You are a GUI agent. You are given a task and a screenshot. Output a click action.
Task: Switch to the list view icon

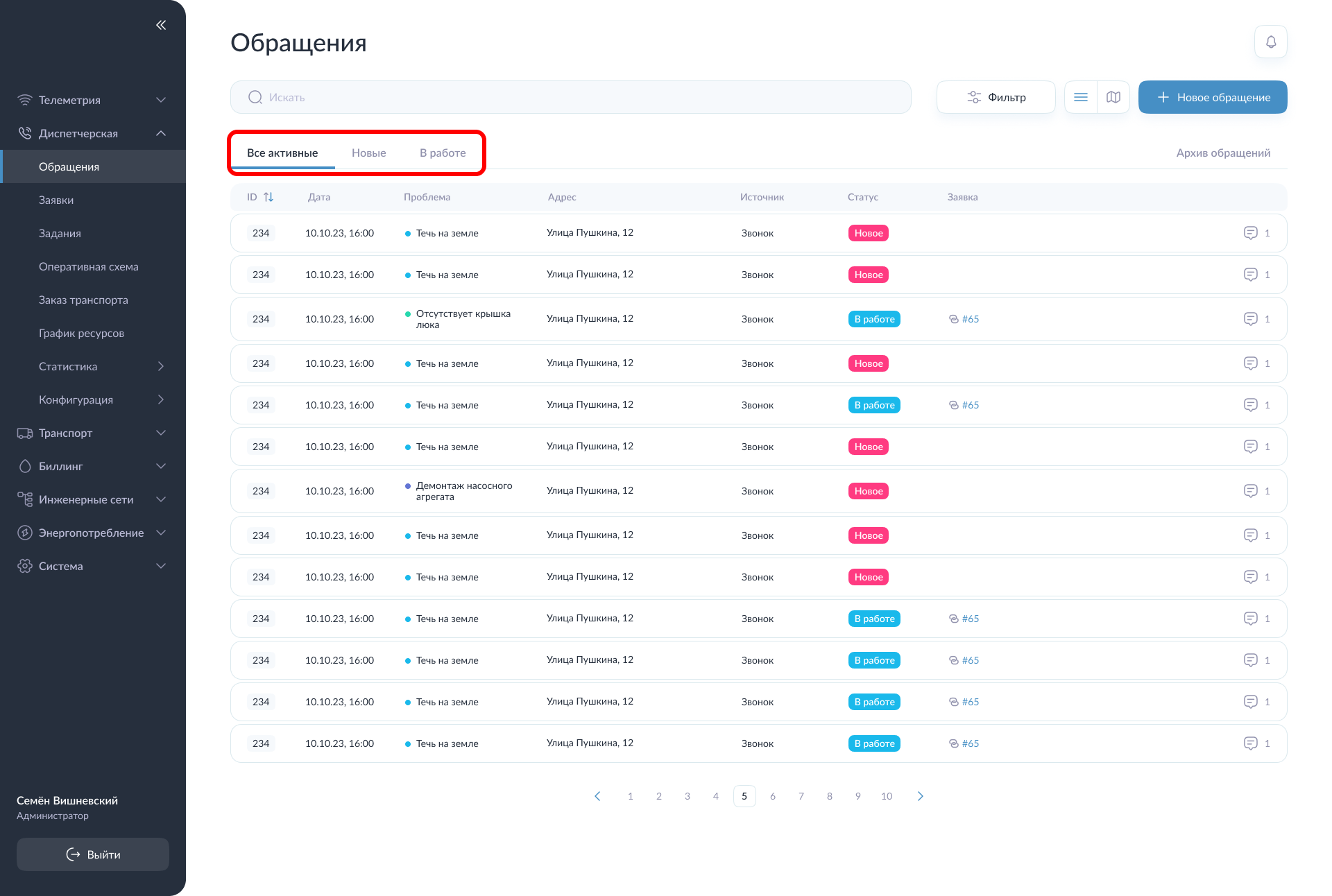(x=1080, y=97)
